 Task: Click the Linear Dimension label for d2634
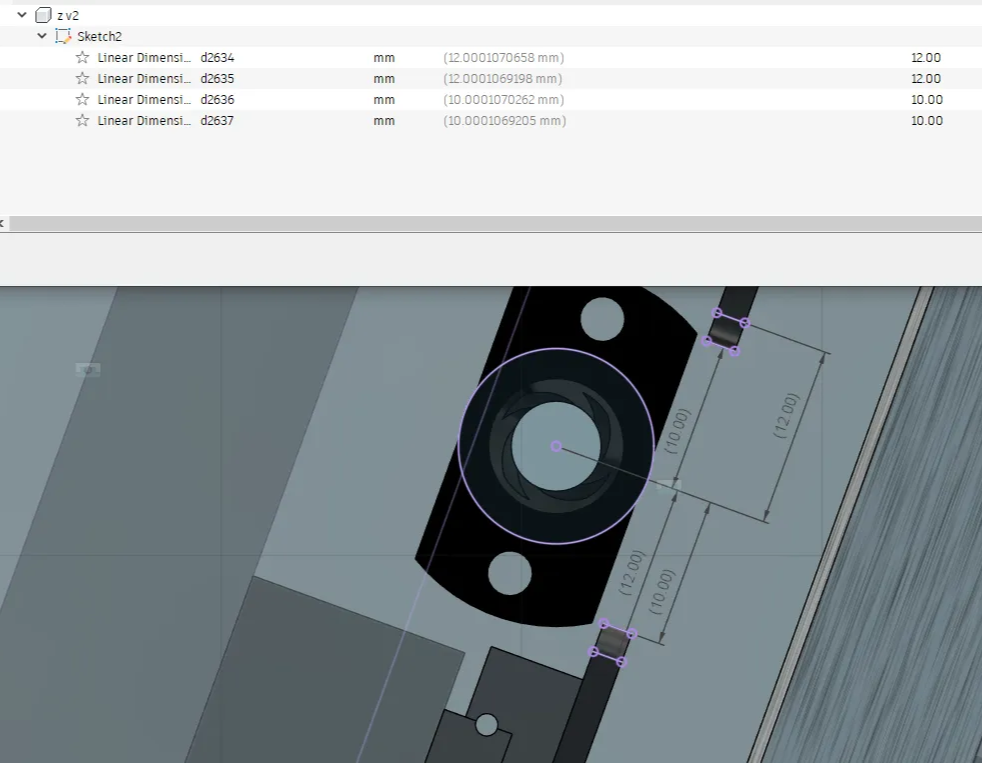click(x=144, y=58)
